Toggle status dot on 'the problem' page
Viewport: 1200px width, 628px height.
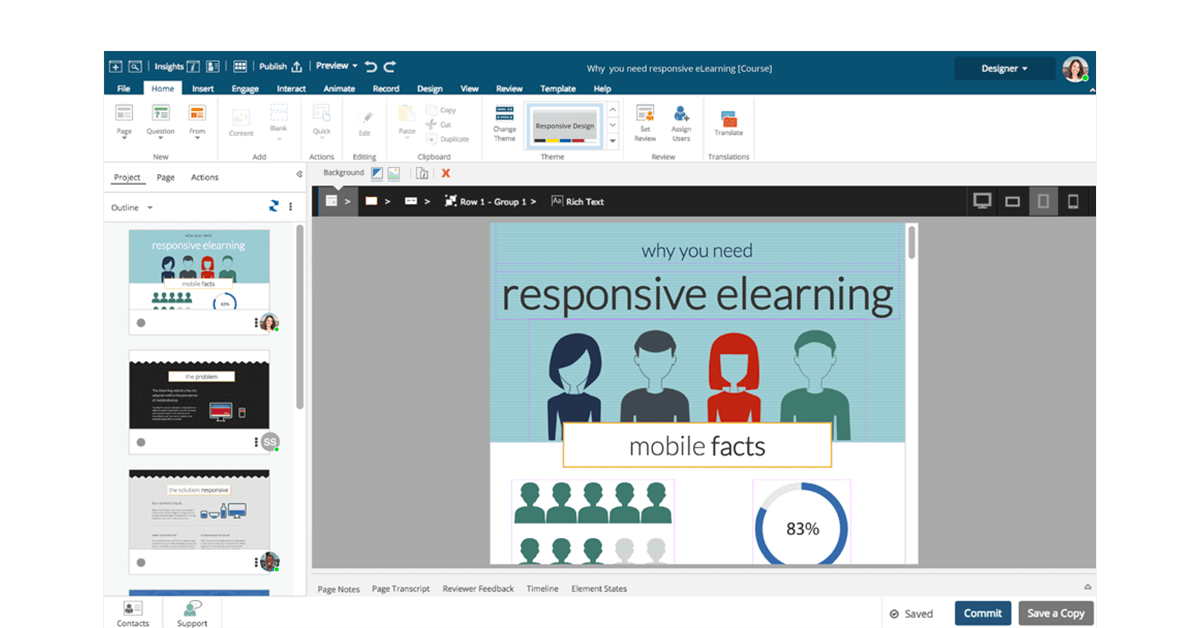(141, 442)
